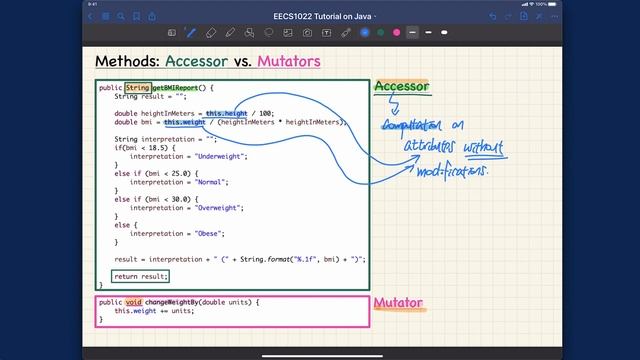Bookmark the current page
Image resolution: width=640 pixels, height=360 pixels.
tap(136, 16)
